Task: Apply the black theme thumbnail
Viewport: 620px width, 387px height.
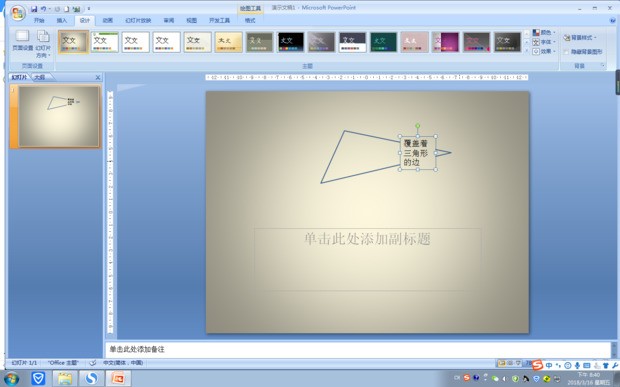Action: coord(291,42)
